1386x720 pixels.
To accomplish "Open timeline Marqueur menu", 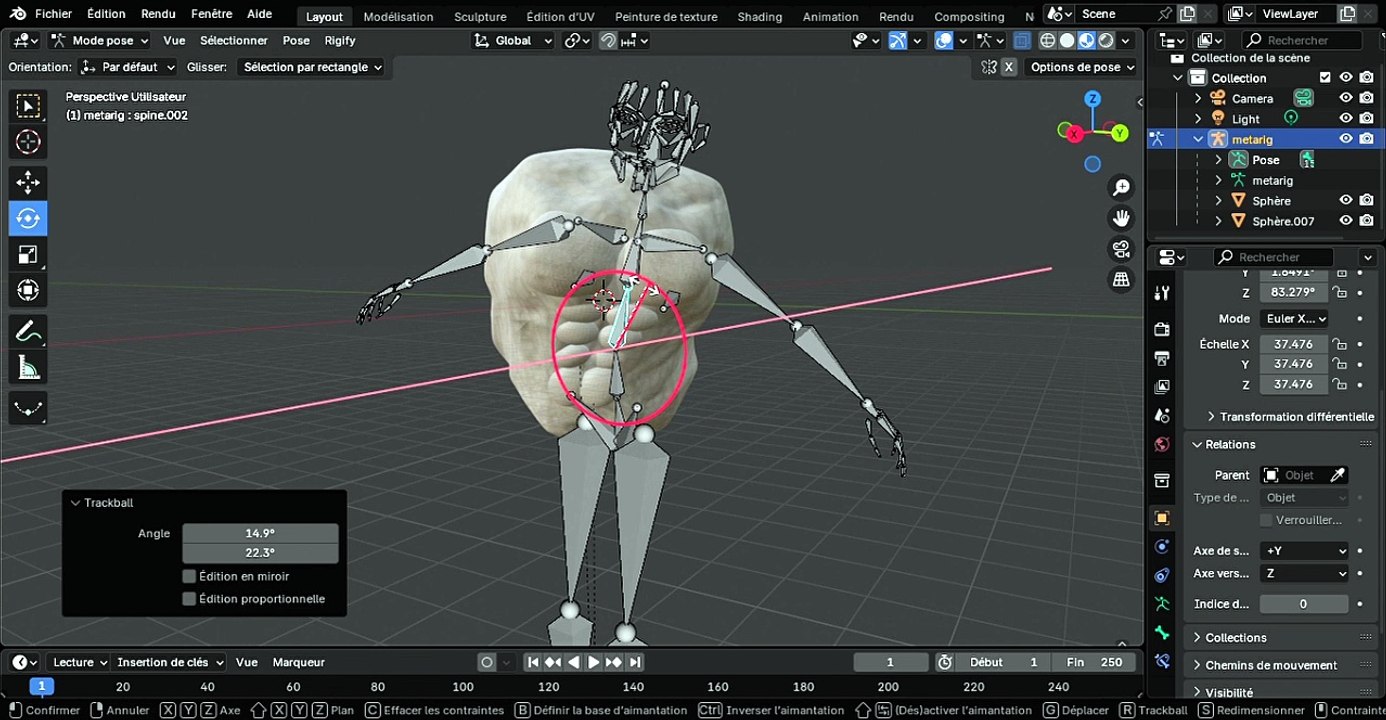I will pos(298,662).
